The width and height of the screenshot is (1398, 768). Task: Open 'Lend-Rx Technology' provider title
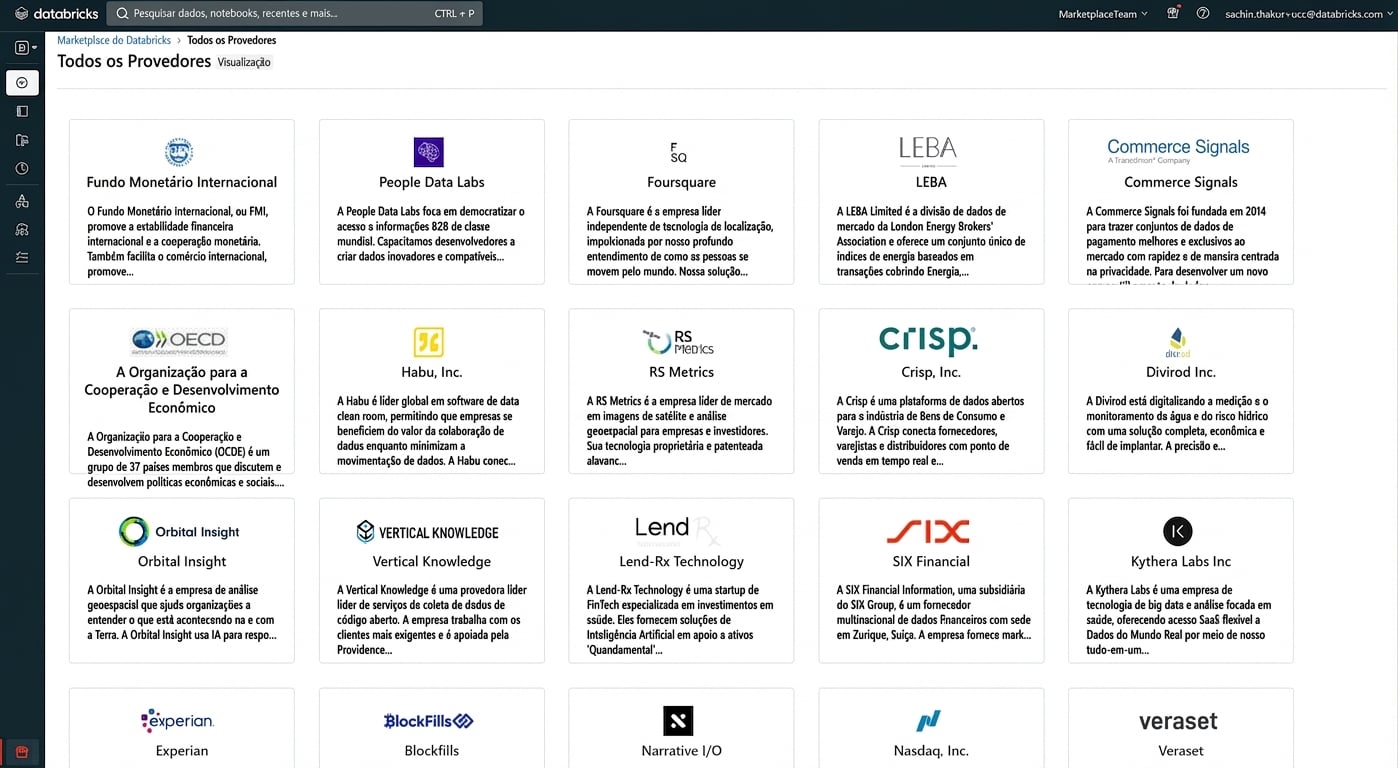point(681,561)
